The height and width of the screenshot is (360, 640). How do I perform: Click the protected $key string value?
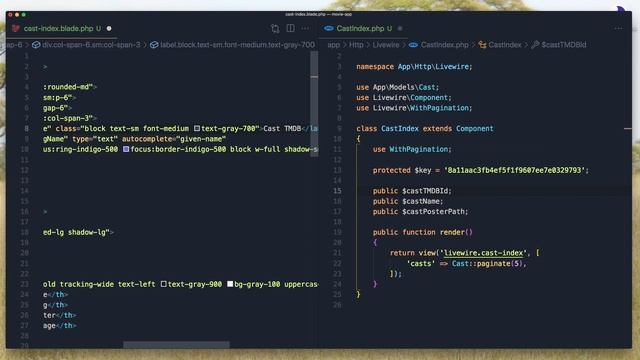pyautogui.click(x=514, y=170)
